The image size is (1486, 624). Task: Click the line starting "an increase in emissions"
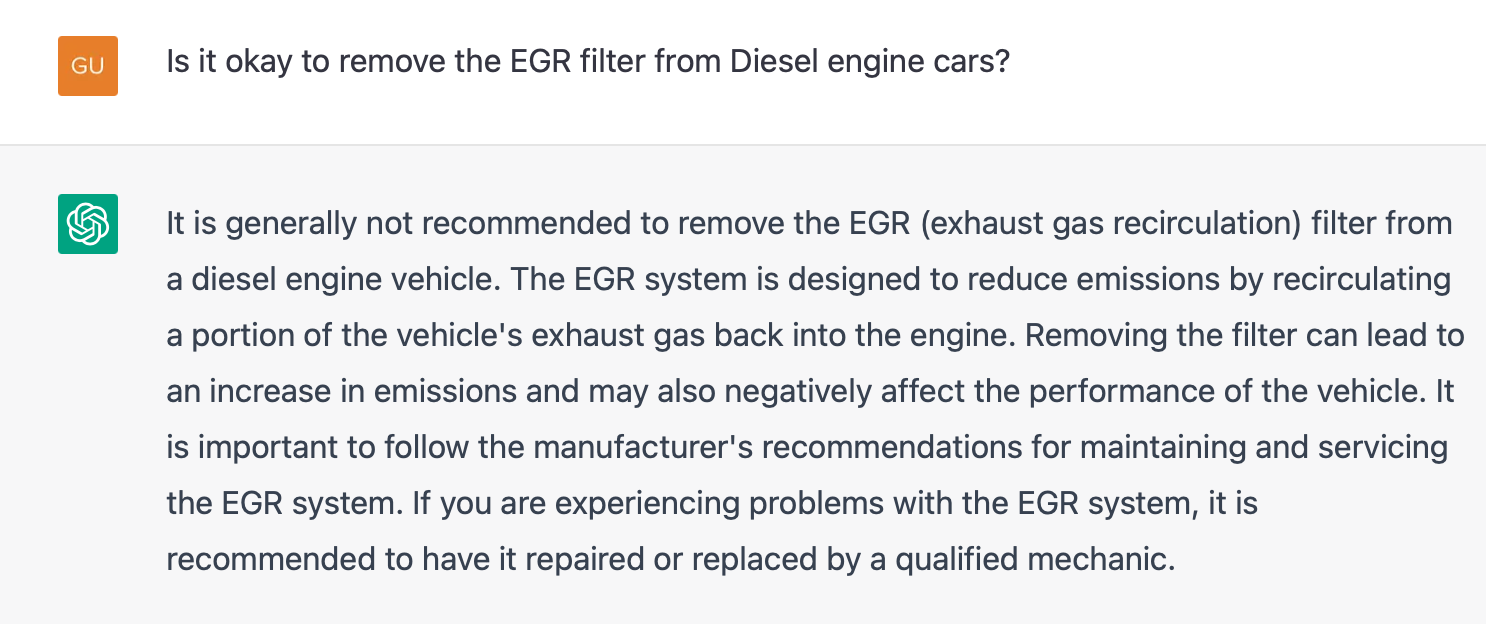click(808, 391)
